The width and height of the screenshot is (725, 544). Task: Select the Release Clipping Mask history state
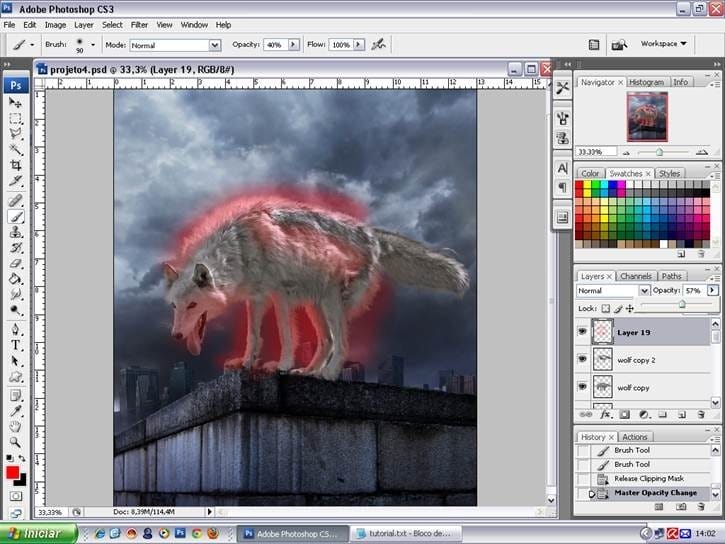click(x=649, y=479)
